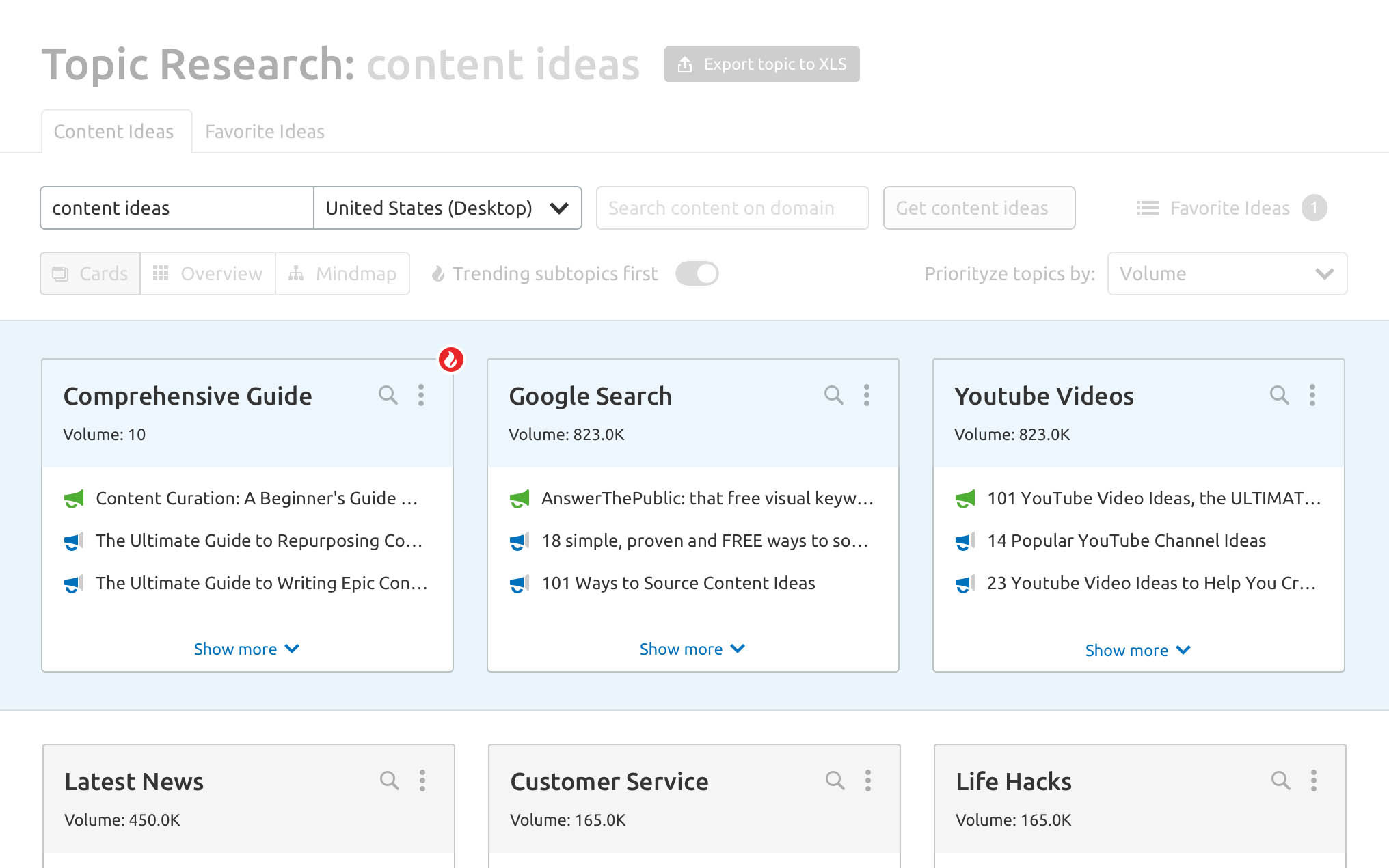The width and height of the screenshot is (1389, 868).
Task: Click the green megaphone next to AnswerThePublic headline
Action: click(520, 499)
